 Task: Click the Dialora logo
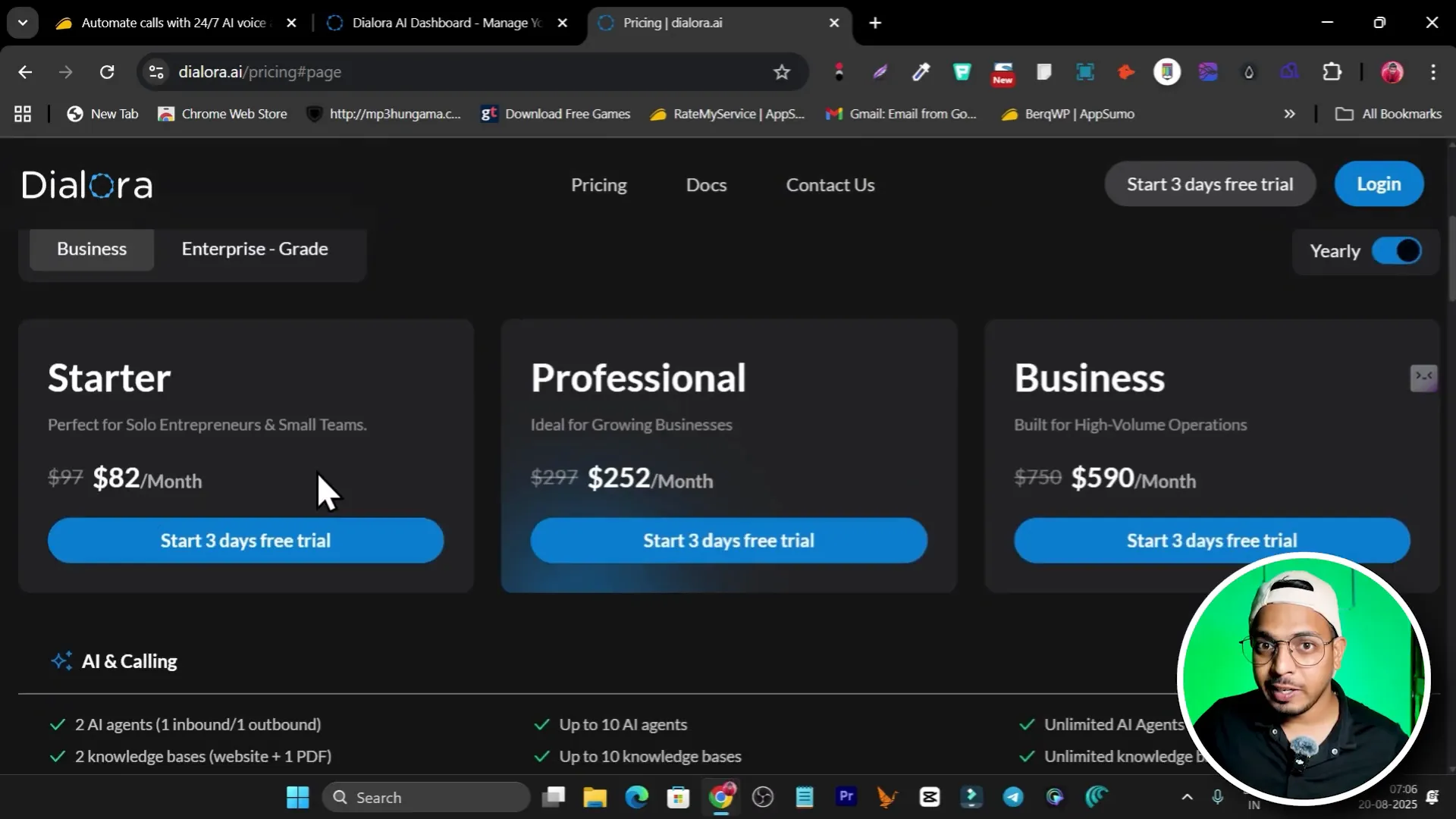click(x=87, y=185)
